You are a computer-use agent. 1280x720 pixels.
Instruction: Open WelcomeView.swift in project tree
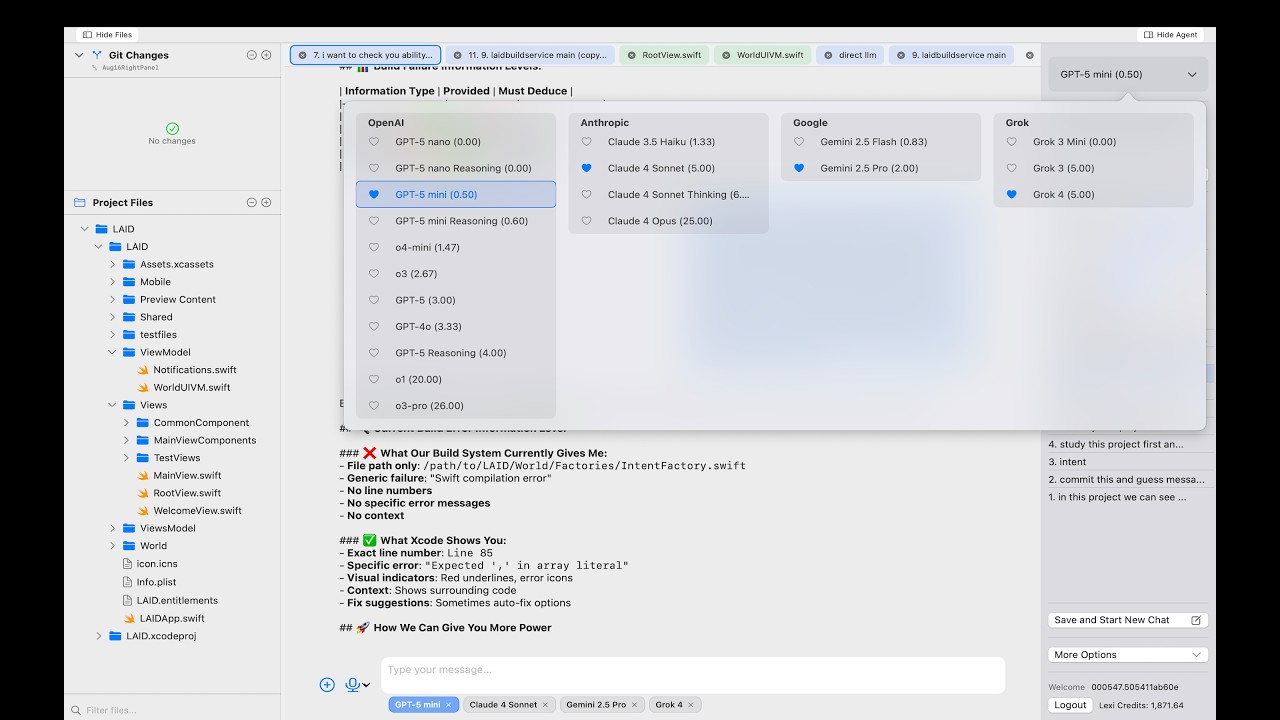click(x=197, y=511)
